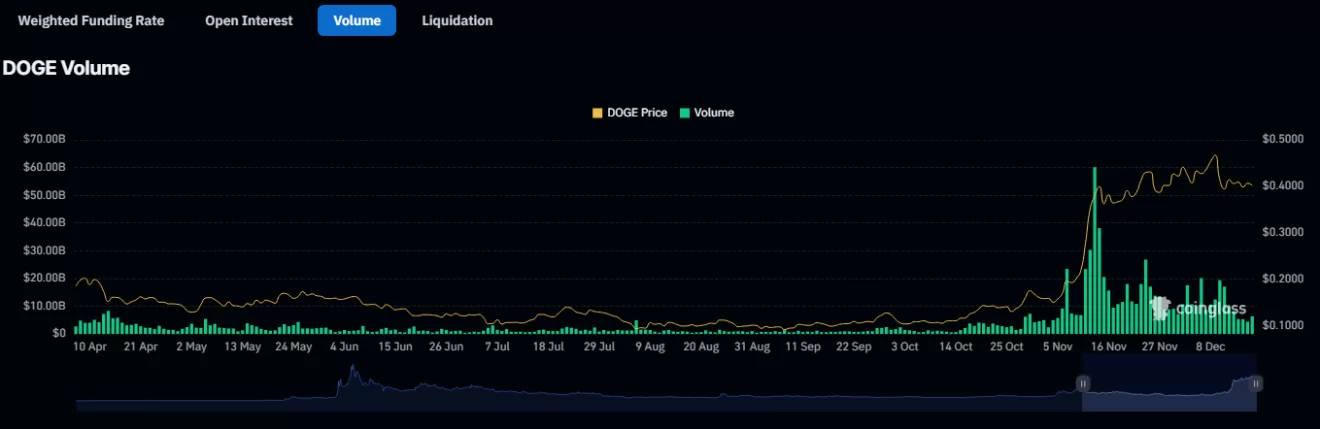Grab the right range slider handle
This screenshot has width=1320, height=429.
coord(1256,383)
